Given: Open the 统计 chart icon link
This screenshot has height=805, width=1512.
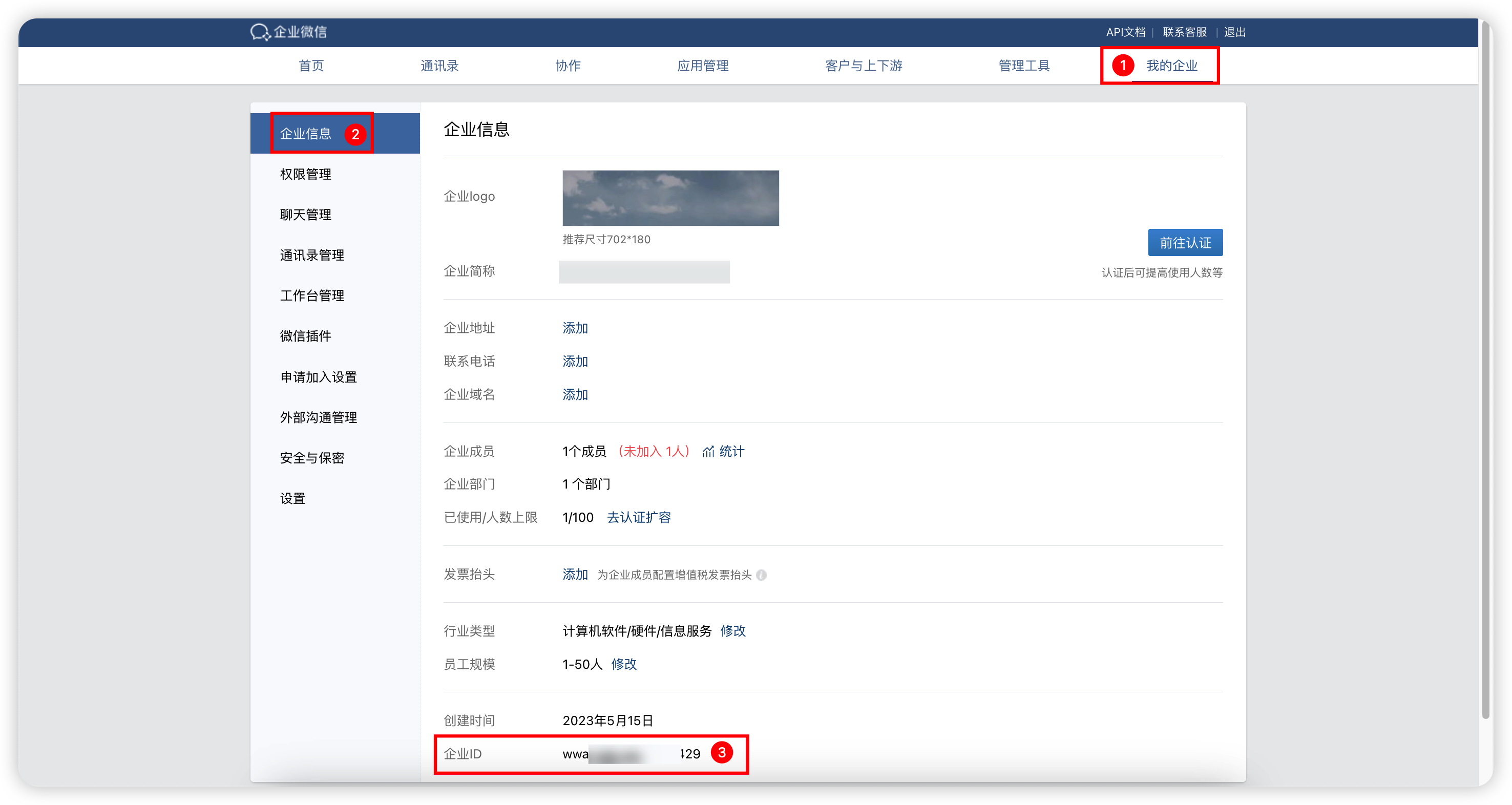Looking at the screenshot, I should pos(723,451).
